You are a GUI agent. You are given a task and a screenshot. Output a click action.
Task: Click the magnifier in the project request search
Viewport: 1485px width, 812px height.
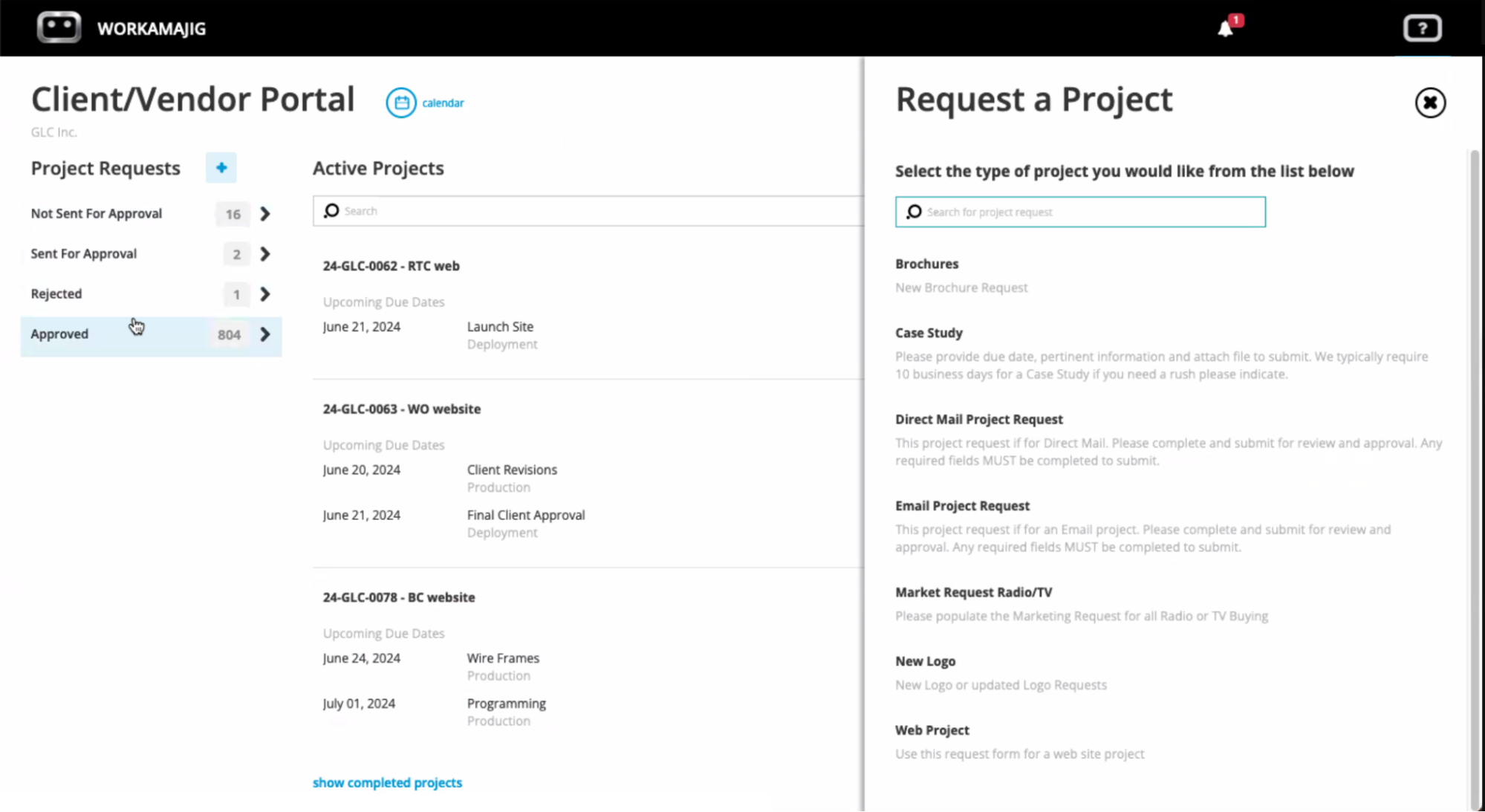point(913,212)
